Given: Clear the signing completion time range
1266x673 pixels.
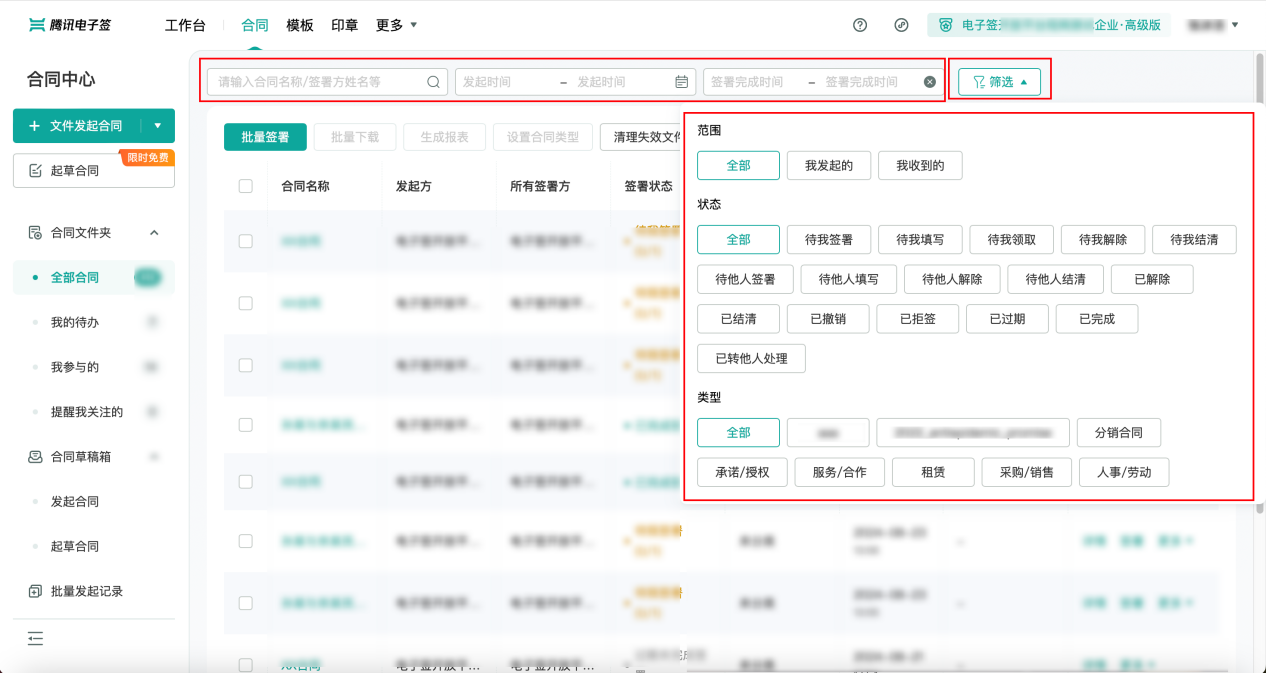Looking at the screenshot, I should pyautogui.click(x=930, y=82).
